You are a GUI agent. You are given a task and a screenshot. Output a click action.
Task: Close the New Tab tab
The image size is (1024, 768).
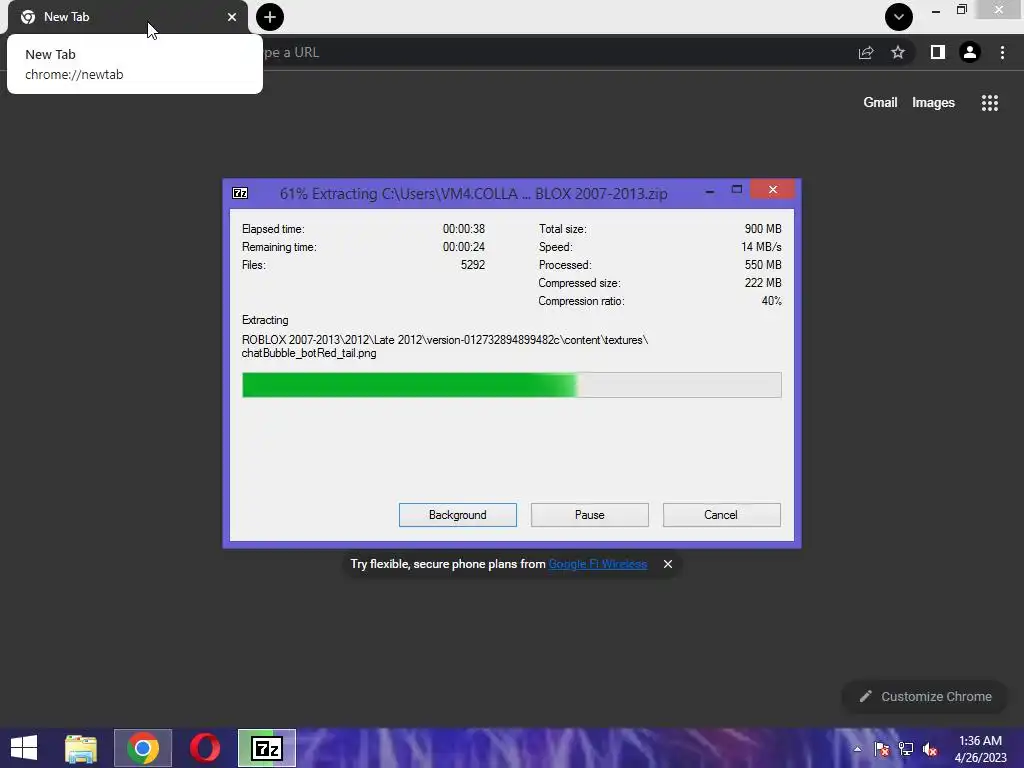(232, 17)
